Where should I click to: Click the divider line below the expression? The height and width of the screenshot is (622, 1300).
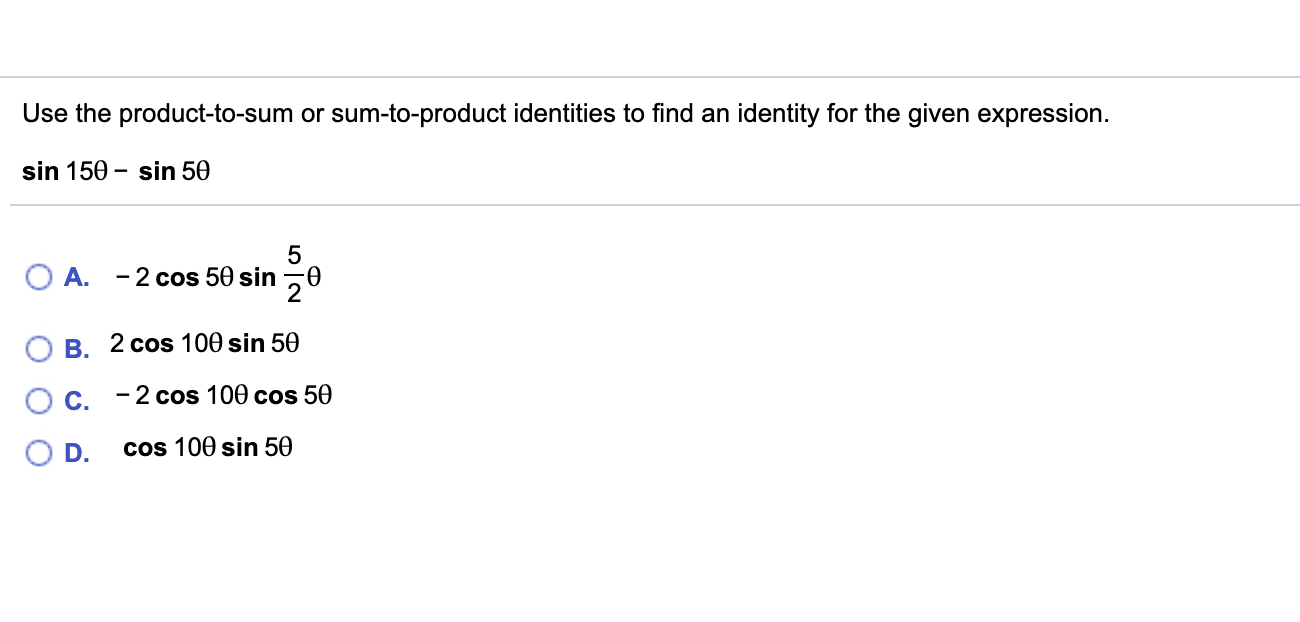pos(650,206)
